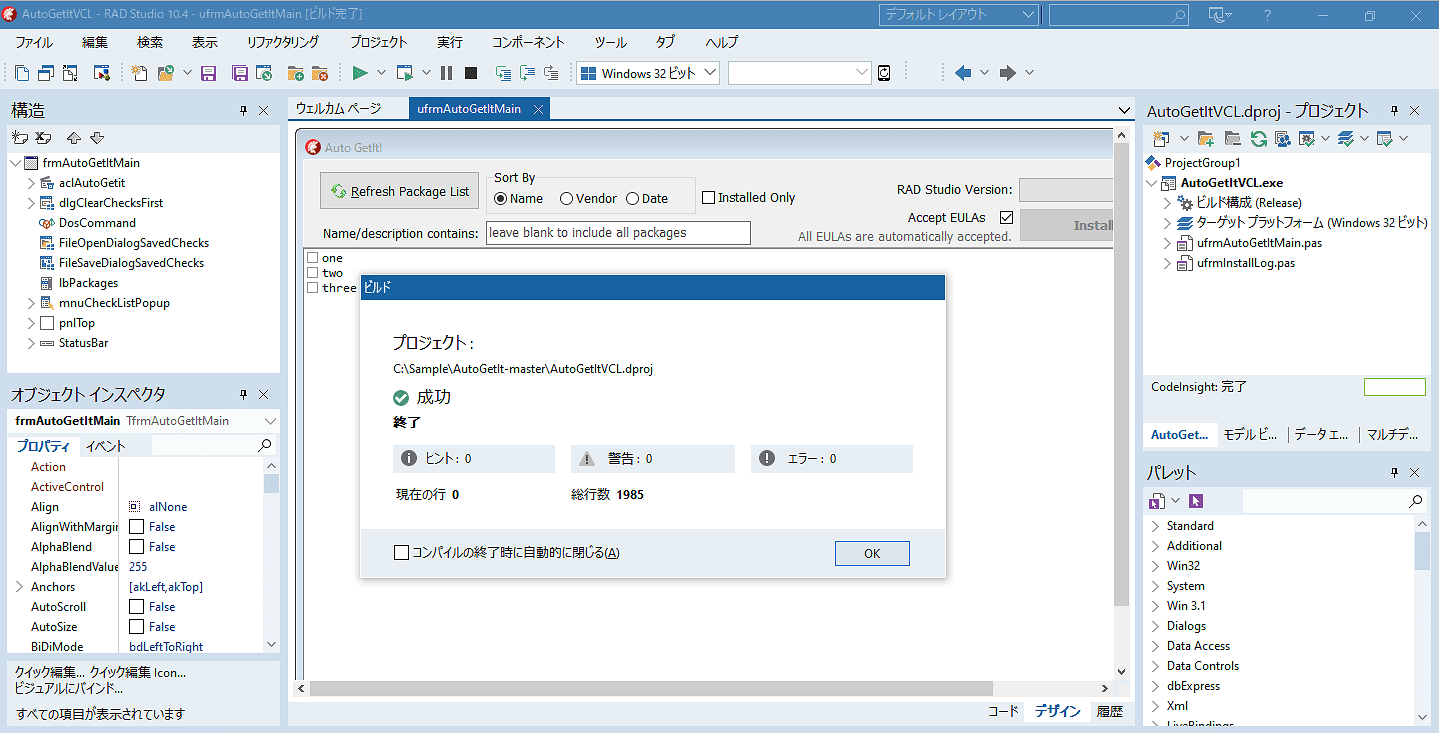Open the ファイル menu
The height and width of the screenshot is (733, 1439).
pos(34,42)
